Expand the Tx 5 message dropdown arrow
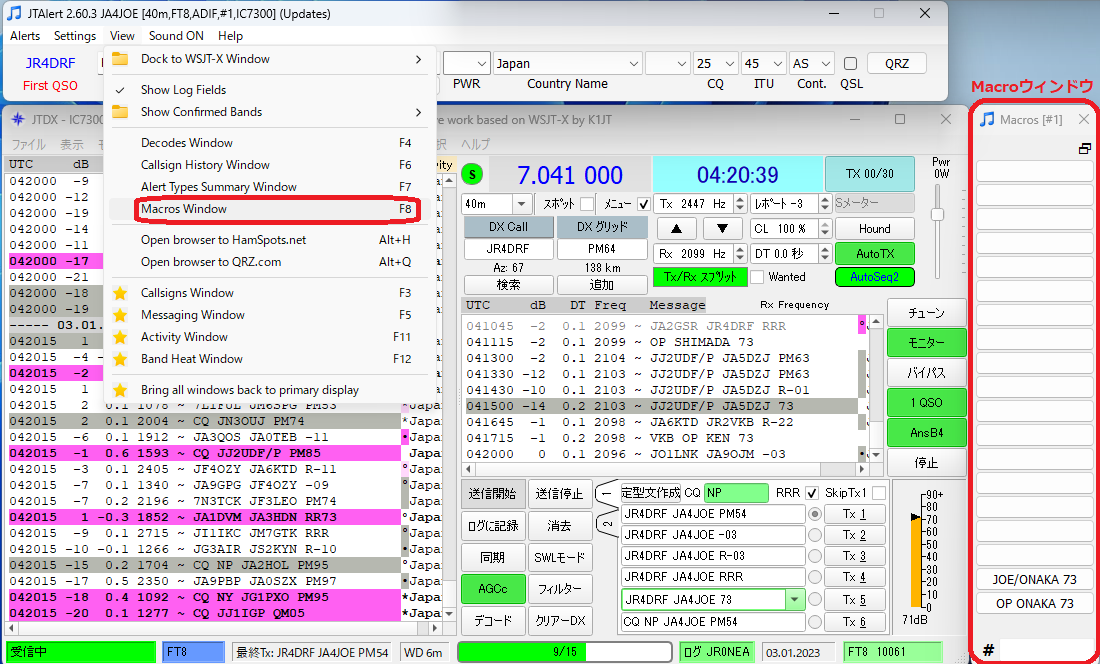This screenshot has width=1100, height=664. coord(794,600)
